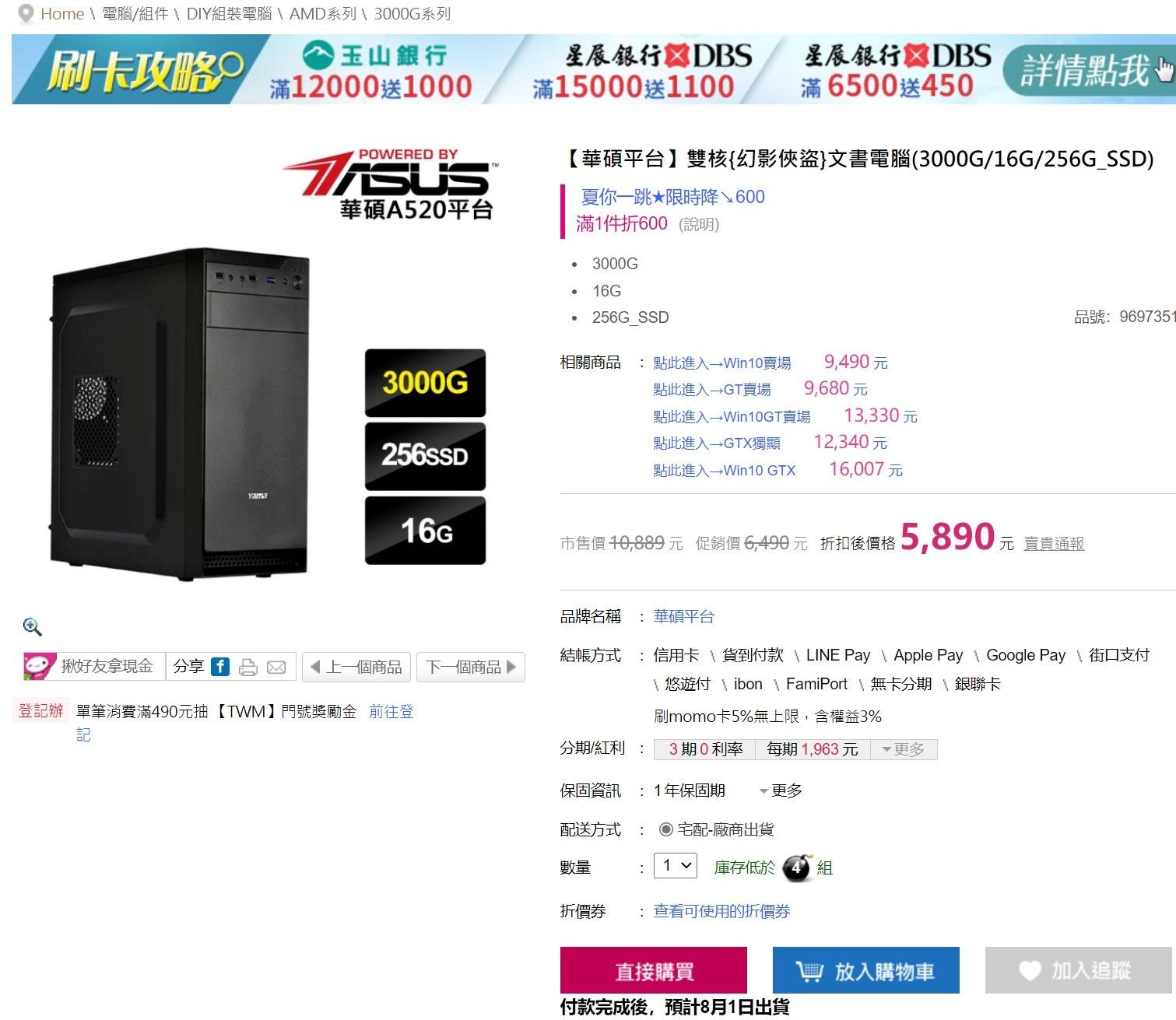Click 直接購買 buy now button

click(x=654, y=970)
